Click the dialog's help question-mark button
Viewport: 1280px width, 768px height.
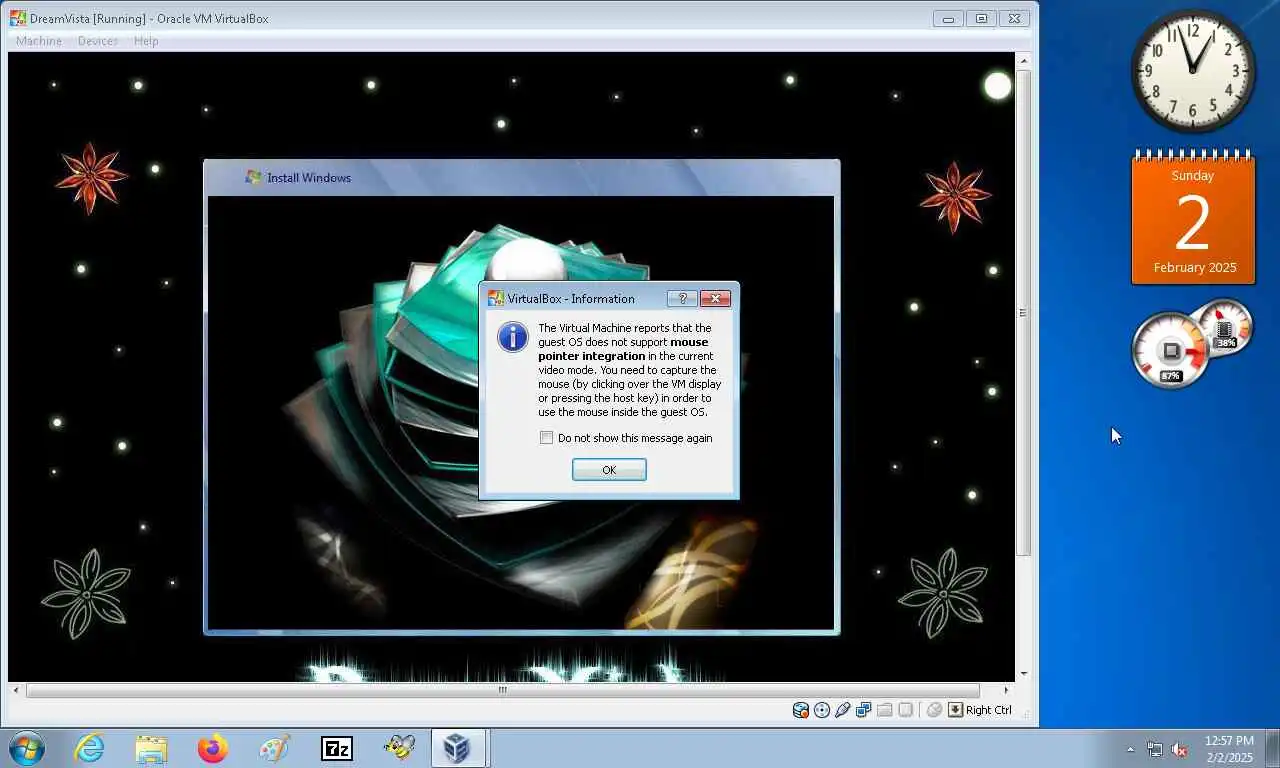(682, 298)
